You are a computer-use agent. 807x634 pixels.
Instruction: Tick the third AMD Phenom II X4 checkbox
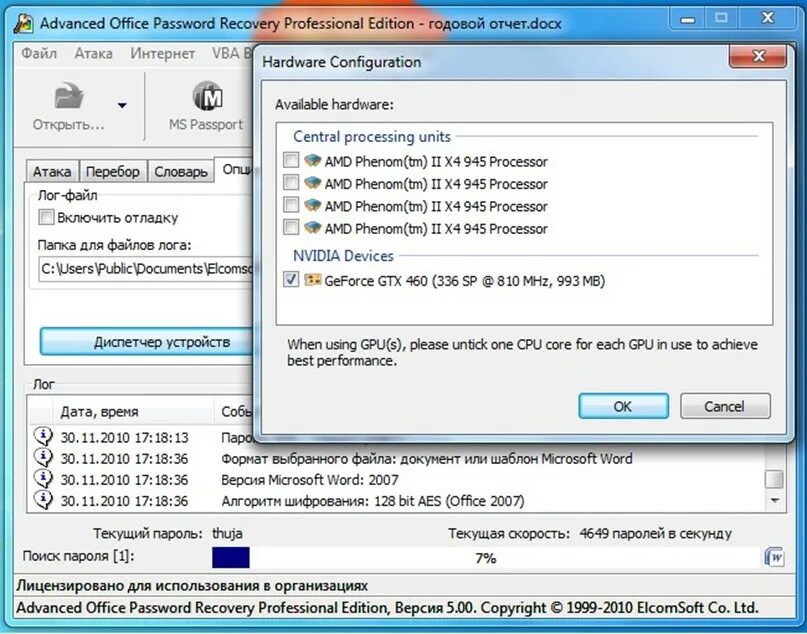coord(291,205)
